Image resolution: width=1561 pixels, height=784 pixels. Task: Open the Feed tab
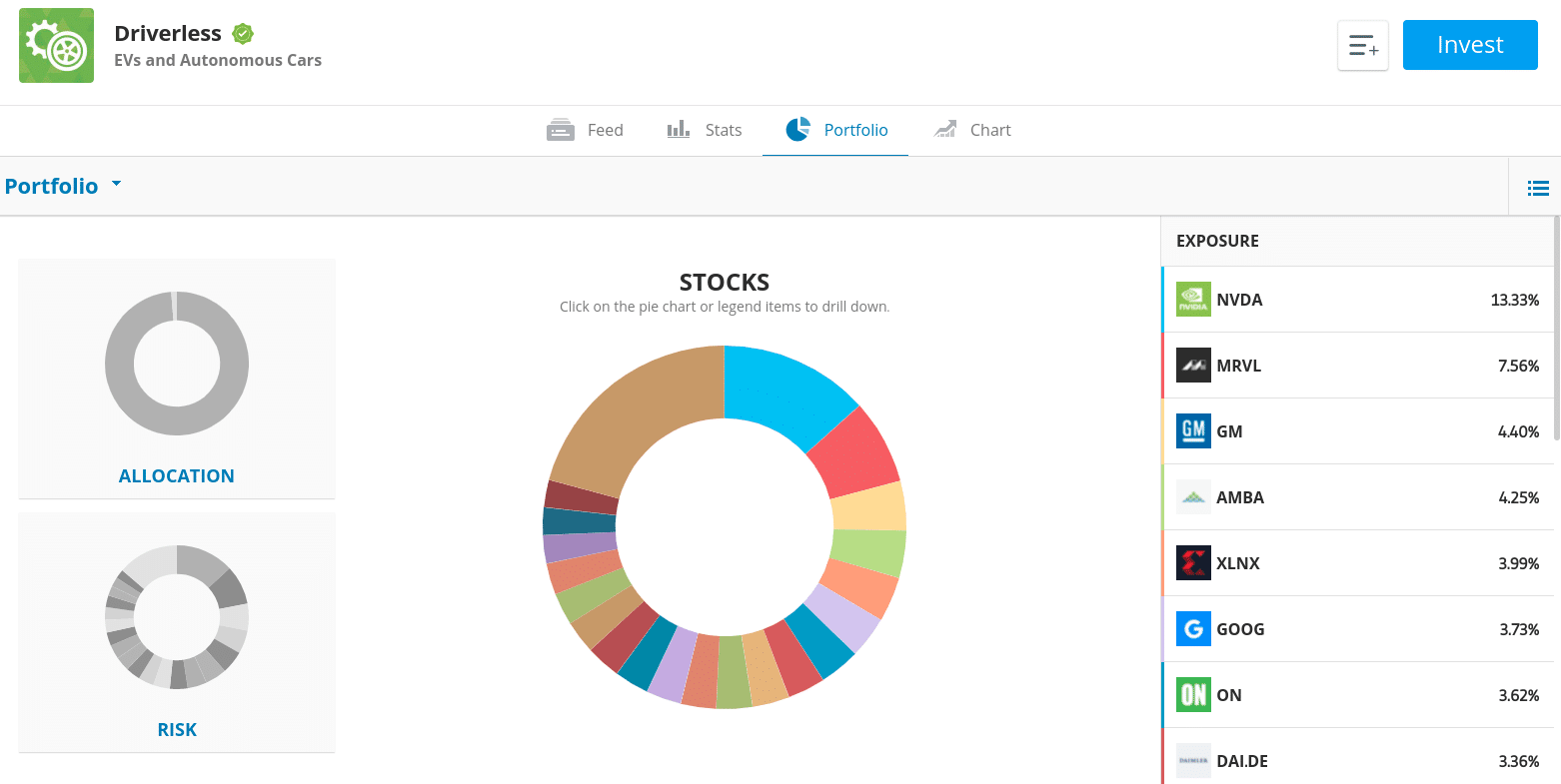(x=586, y=130)
